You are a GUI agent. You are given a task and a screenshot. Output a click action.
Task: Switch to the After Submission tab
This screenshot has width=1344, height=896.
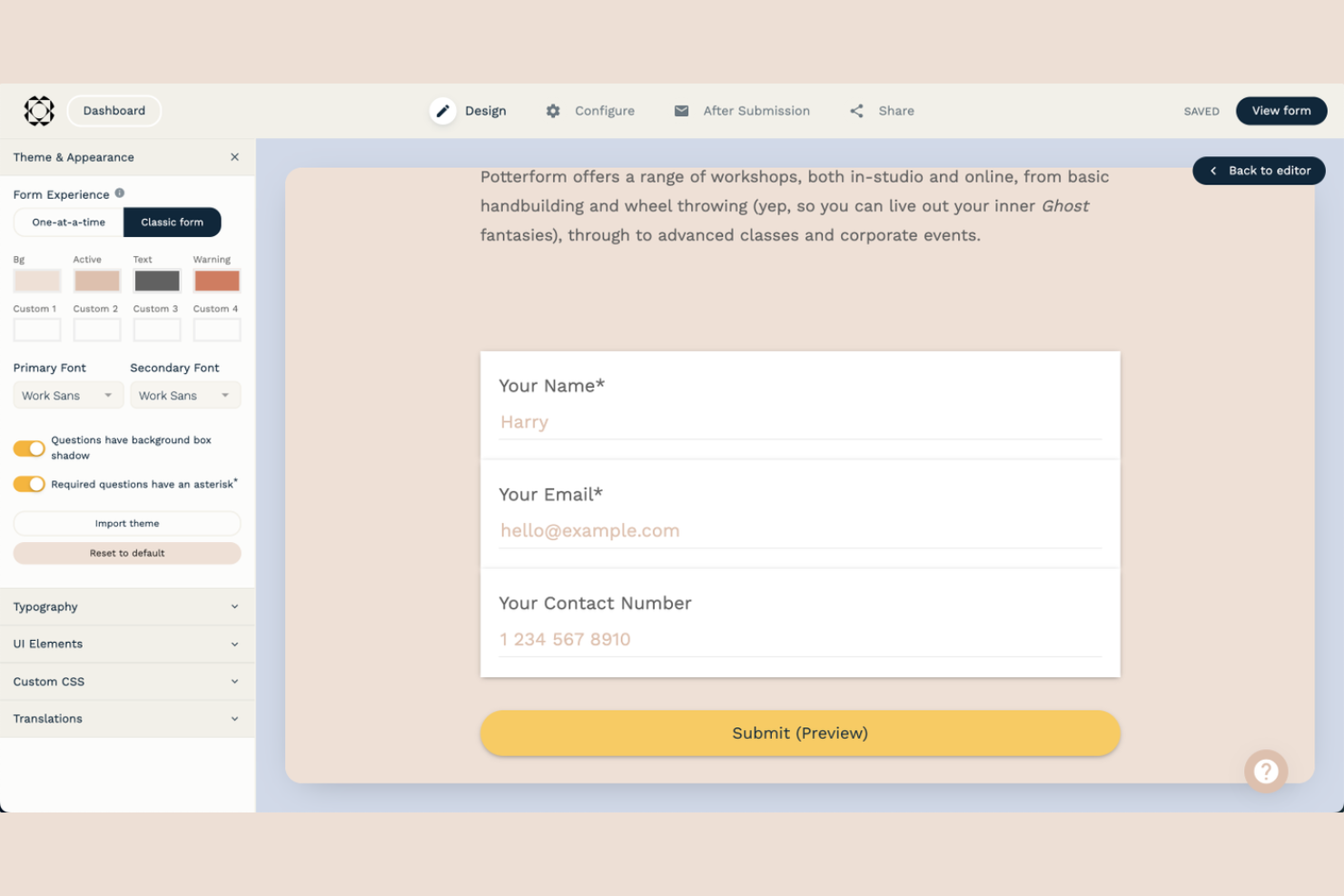click(x=756, y=111)
